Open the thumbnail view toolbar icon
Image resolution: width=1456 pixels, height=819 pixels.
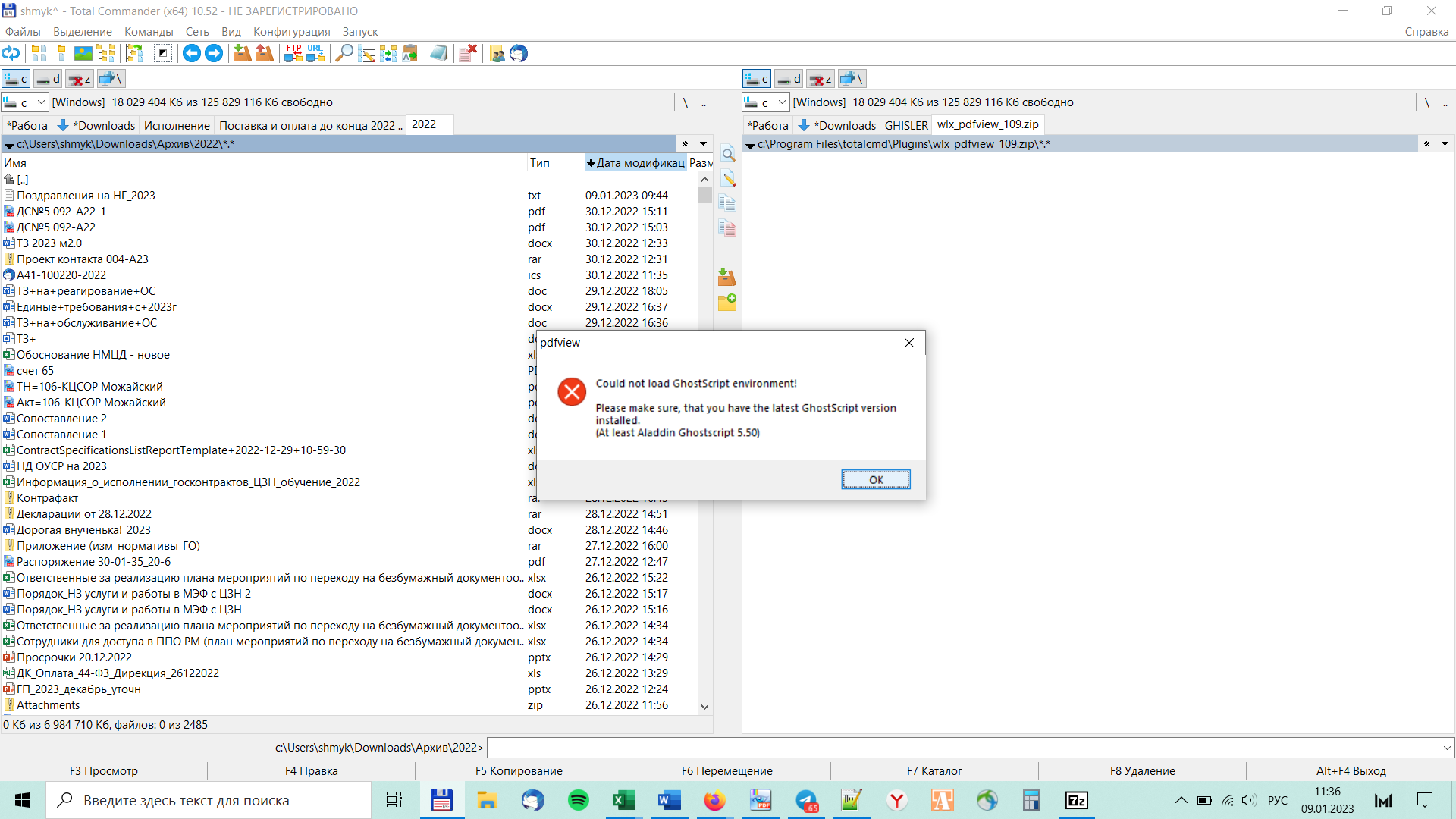point(83,53)
